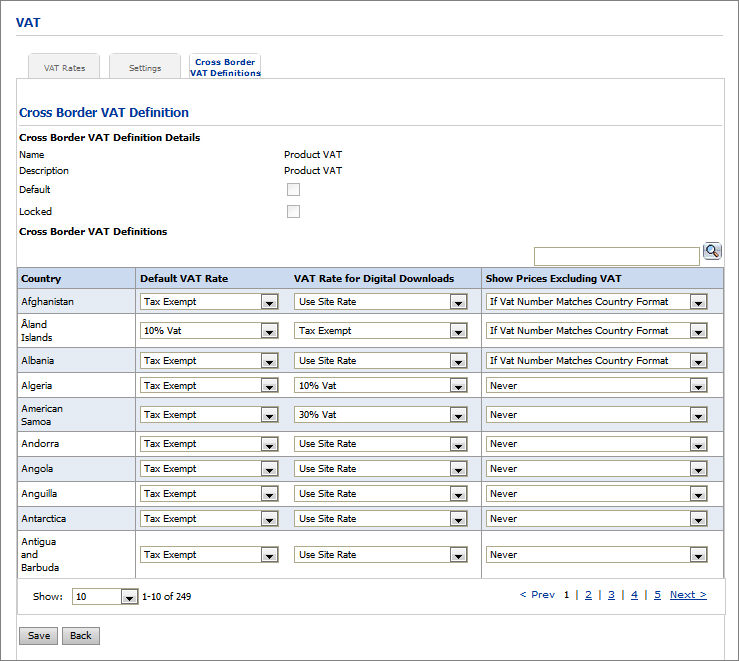Toggle the Locked checkbox

pyautogui.click(x=293, y=212)
